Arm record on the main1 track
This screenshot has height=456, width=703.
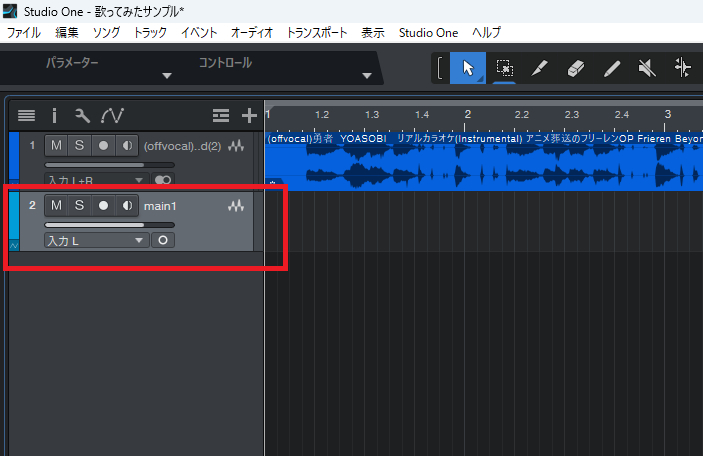[x=103, y=205]
